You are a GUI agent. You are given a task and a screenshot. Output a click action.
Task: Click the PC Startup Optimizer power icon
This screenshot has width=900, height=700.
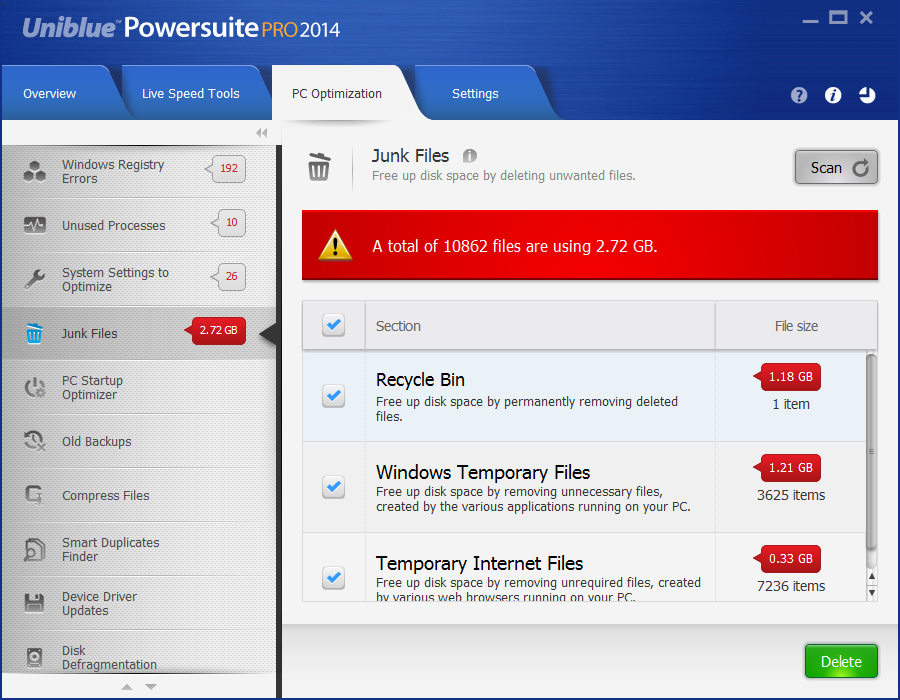[x=34, y=387]
